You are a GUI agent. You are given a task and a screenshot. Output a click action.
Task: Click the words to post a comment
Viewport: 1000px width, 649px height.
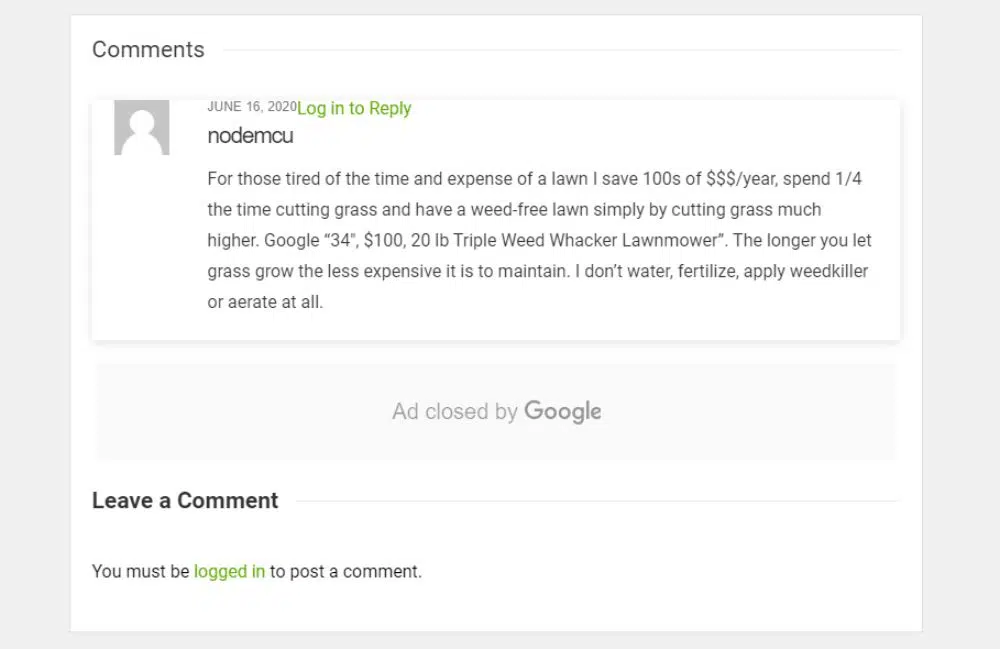345,572
